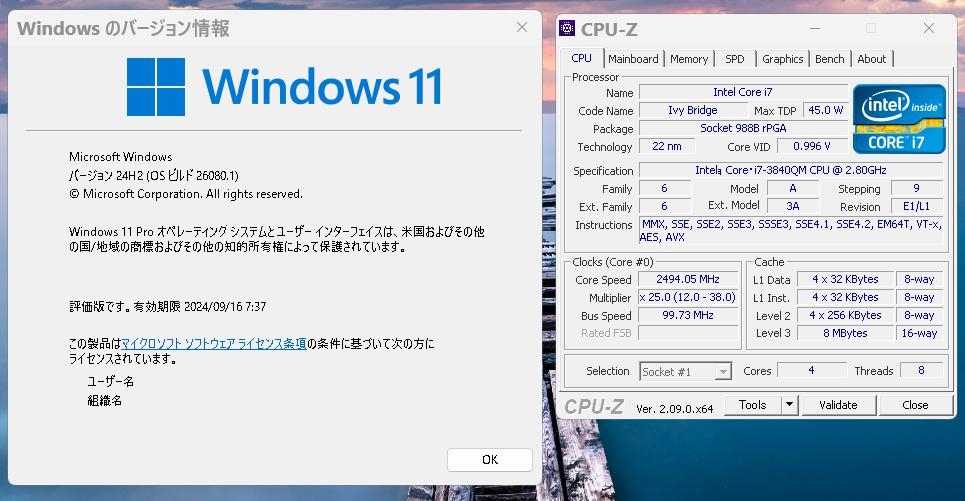Switch to the Memory tab
965x501 pixels.
tap(689, 59)
